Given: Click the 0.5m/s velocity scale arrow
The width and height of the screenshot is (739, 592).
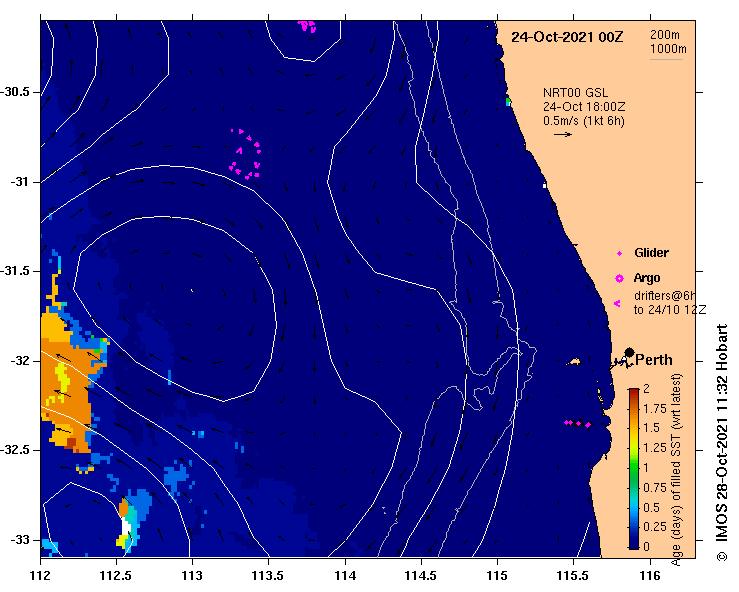Looking at the screenshot, I should (563, 134).
